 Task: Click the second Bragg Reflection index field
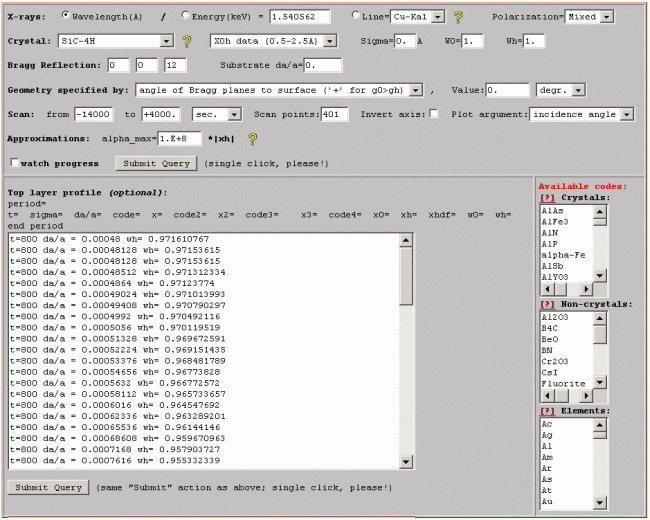(147, 66)
